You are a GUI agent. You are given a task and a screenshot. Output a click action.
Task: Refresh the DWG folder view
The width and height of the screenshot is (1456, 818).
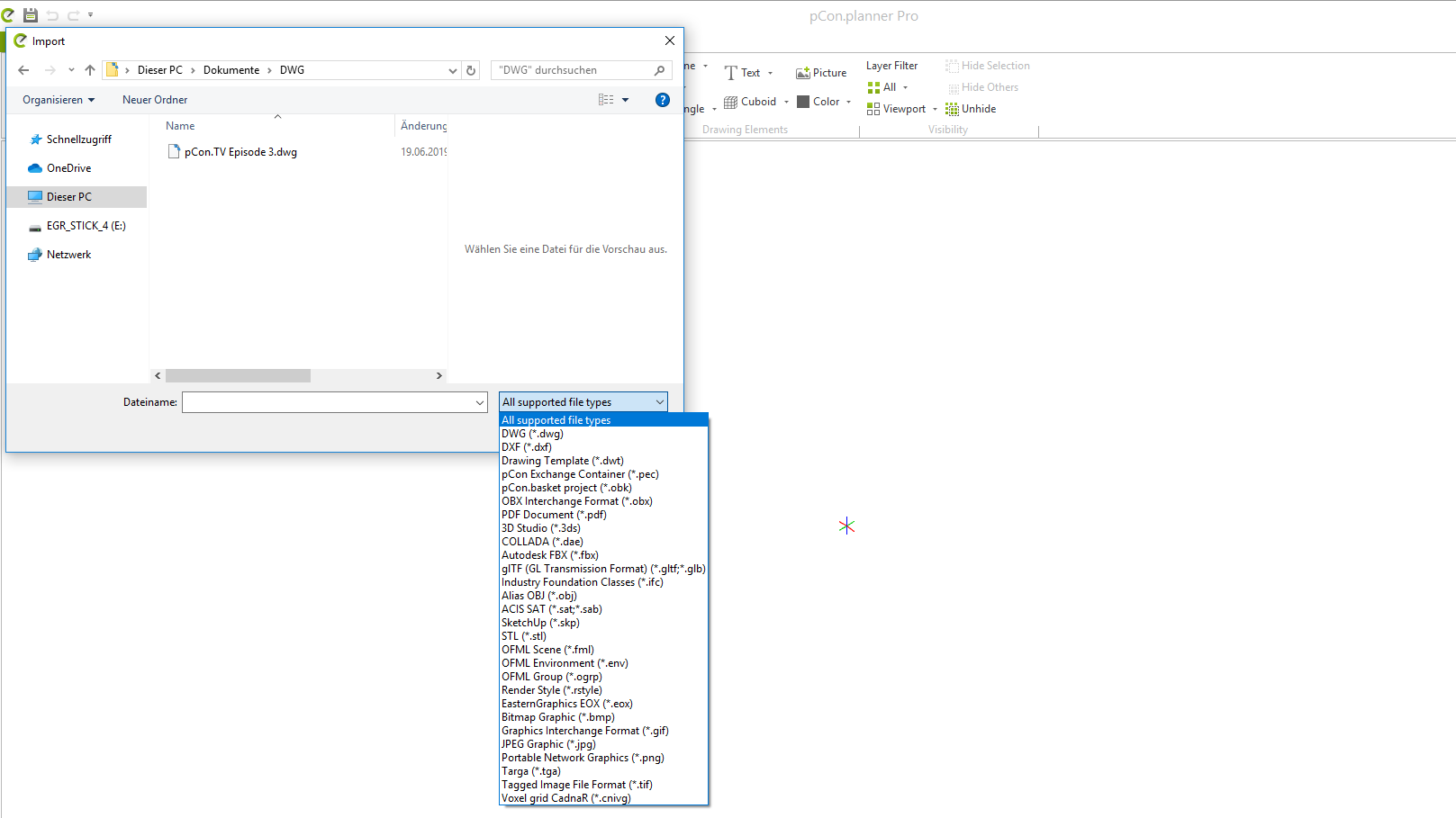pos(471,70)
